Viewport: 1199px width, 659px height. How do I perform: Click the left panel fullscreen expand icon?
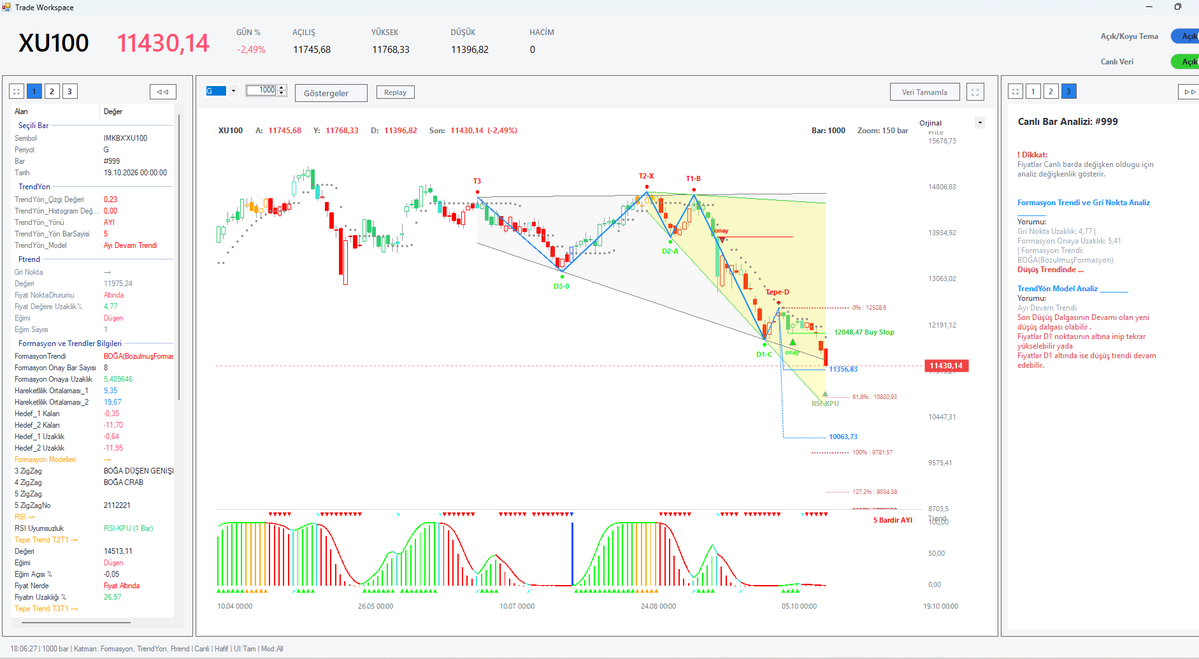tap(17, 92)
